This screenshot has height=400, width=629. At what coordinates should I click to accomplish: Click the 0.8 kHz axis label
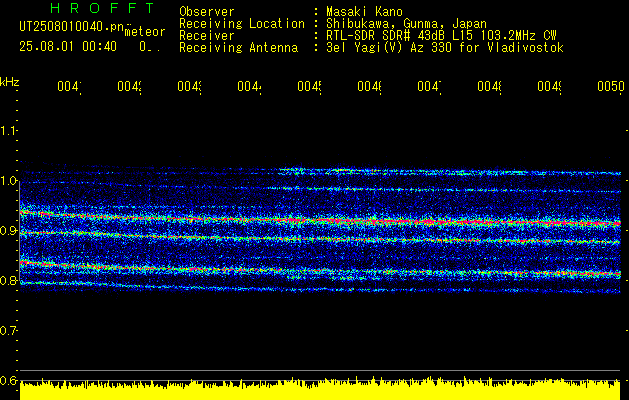pyautogui.click(x=9, y=280)
